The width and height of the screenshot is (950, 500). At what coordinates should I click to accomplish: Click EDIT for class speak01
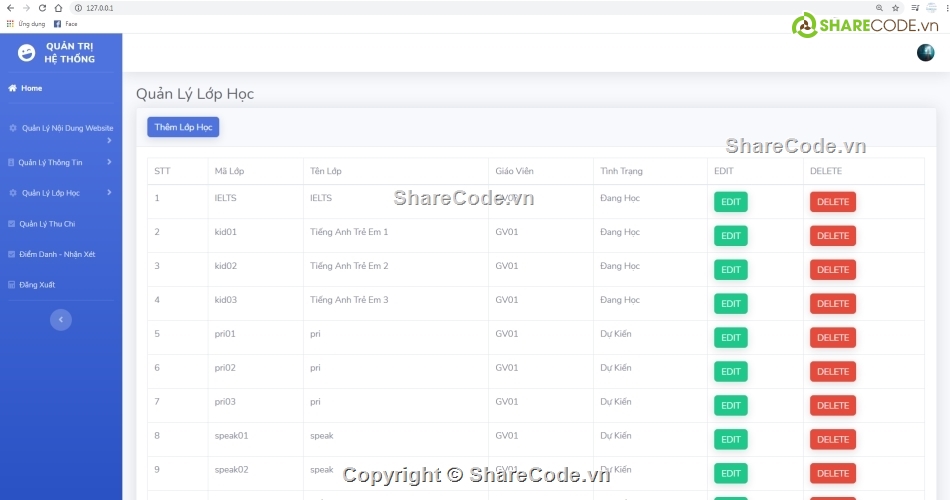pos(731,439)
